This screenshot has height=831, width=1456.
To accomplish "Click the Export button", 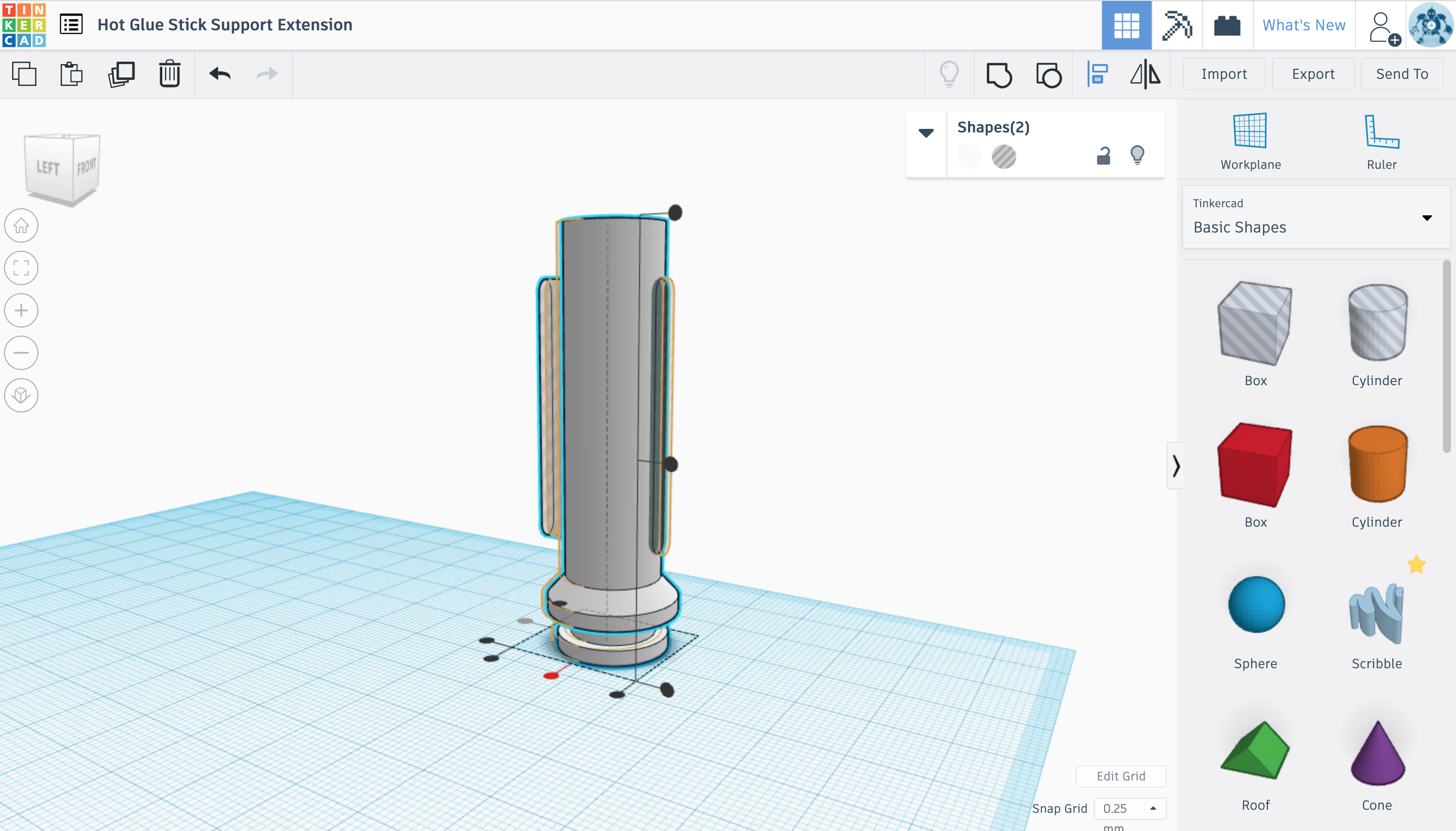I will (x=1313, y=74).
